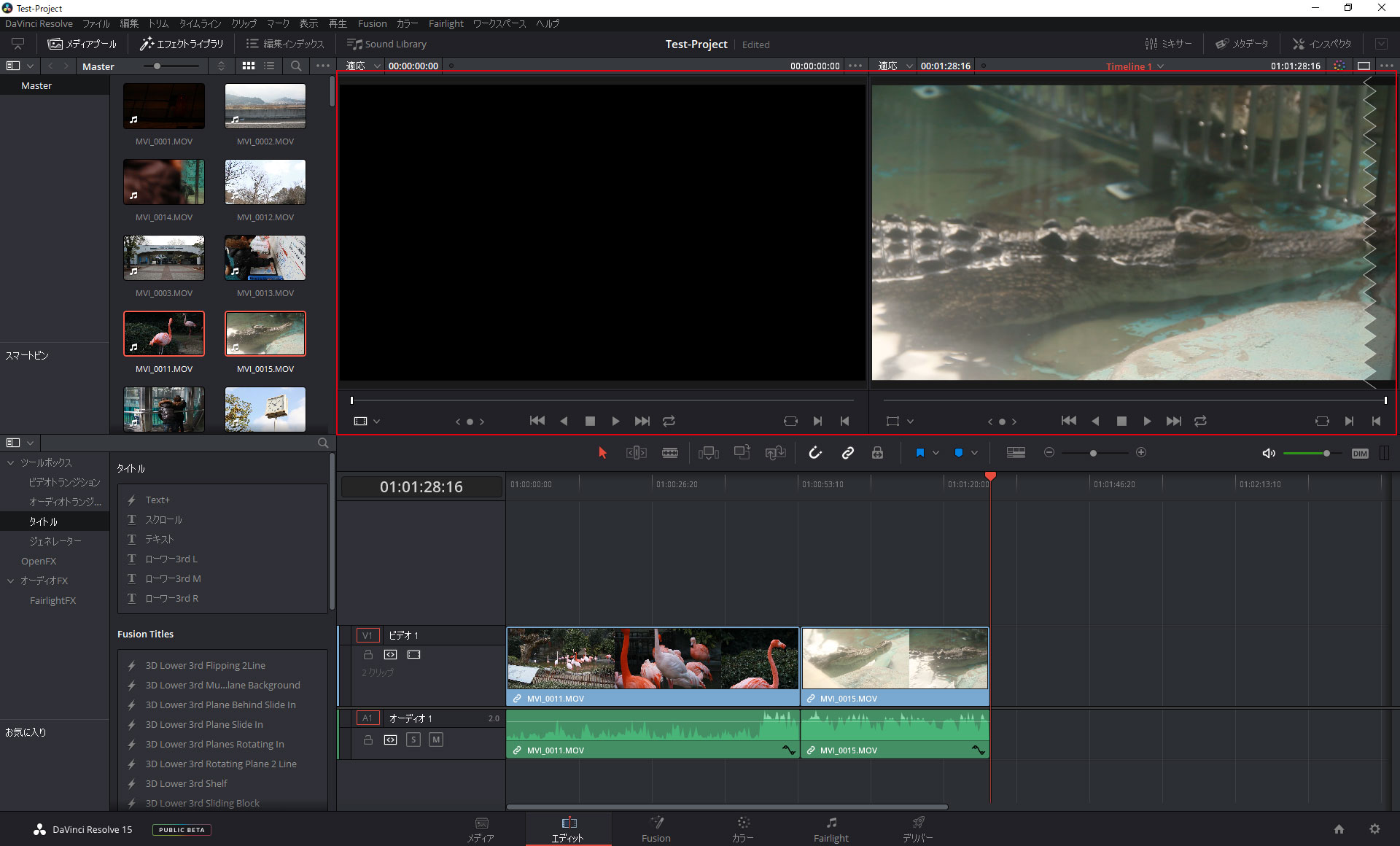Switch to the Fairlight page tab
The height and width of the screenshot is (846, 1400).
click(x=831, y=830)
